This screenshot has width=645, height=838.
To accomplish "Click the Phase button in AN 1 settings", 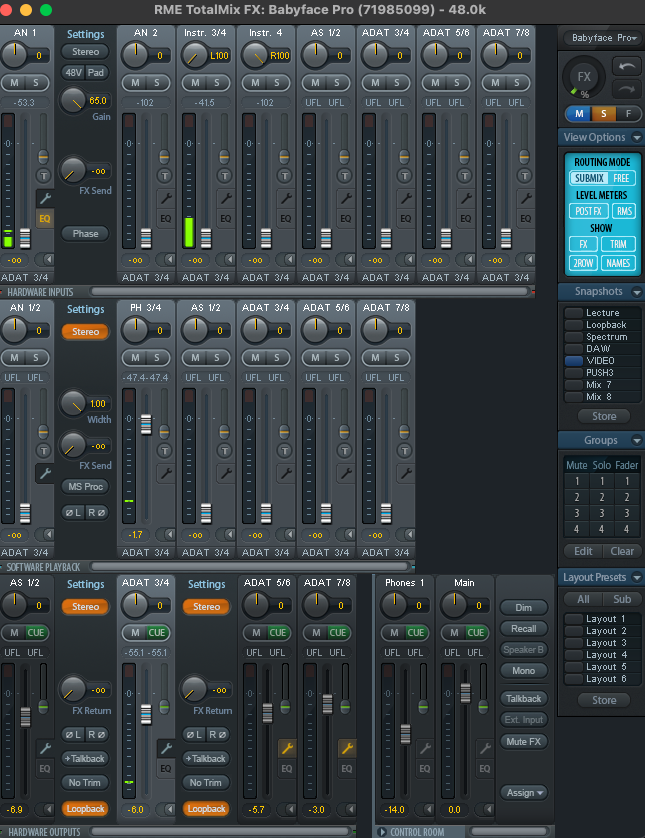I will [85, 233].
